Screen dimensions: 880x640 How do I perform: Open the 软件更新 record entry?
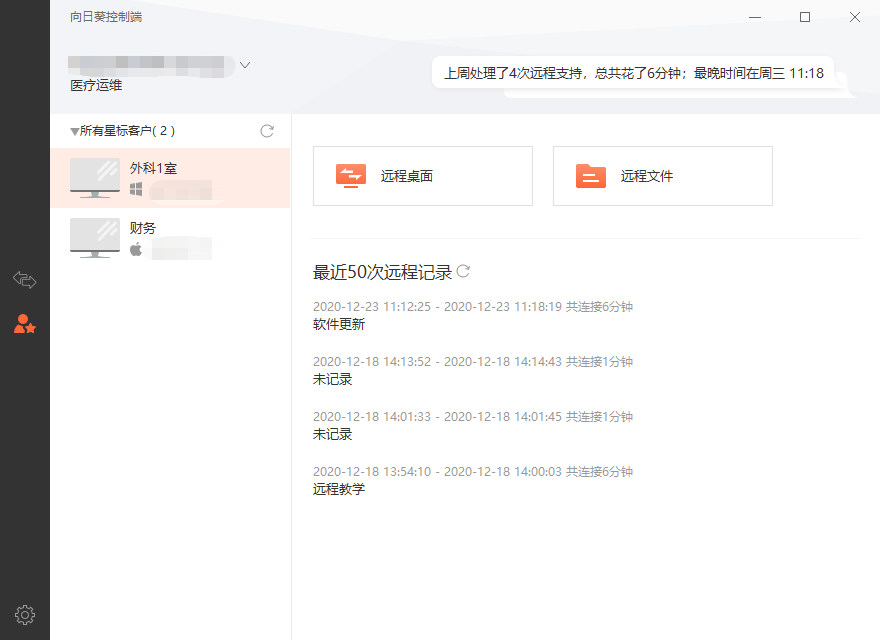(x=339, y=324)
